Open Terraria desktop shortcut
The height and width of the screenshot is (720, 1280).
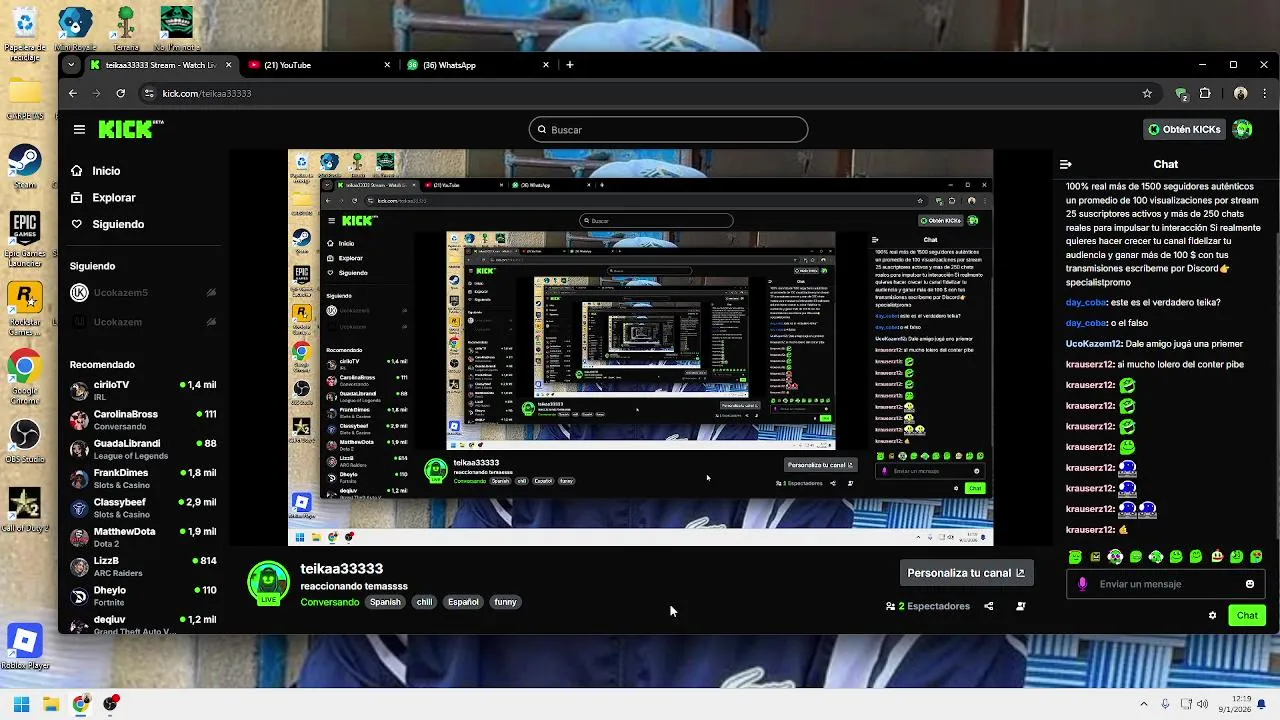pos(126,27)
